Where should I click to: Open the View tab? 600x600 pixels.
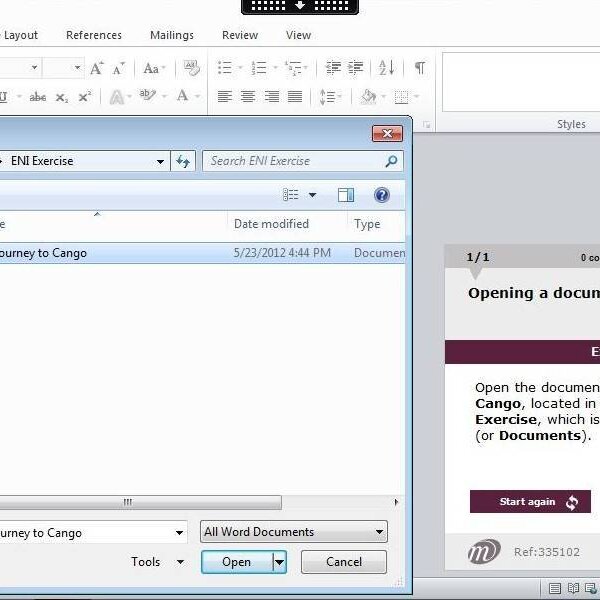(x=298, y=35)
